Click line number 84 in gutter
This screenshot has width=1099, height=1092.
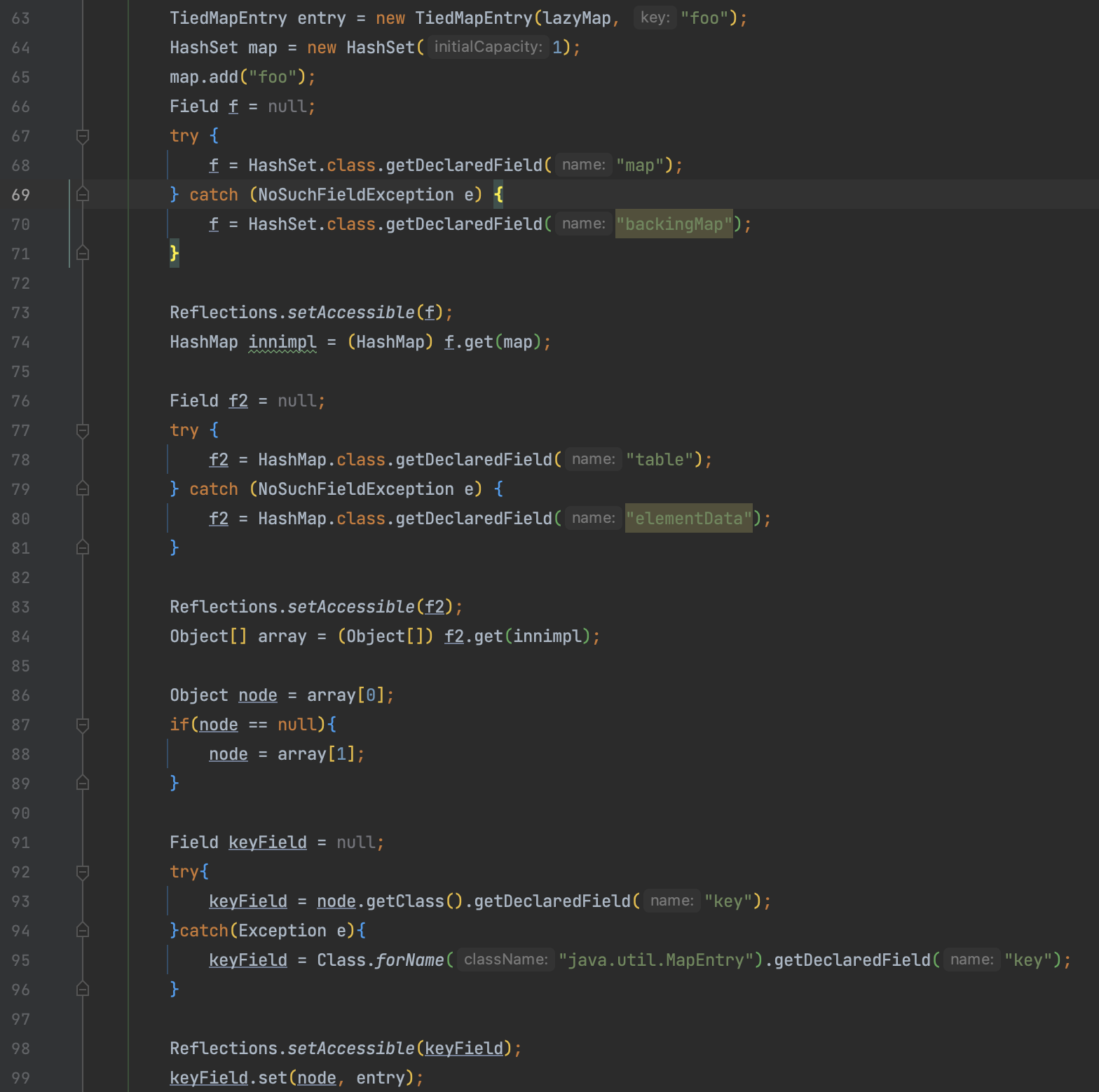[x=21, y=636]
